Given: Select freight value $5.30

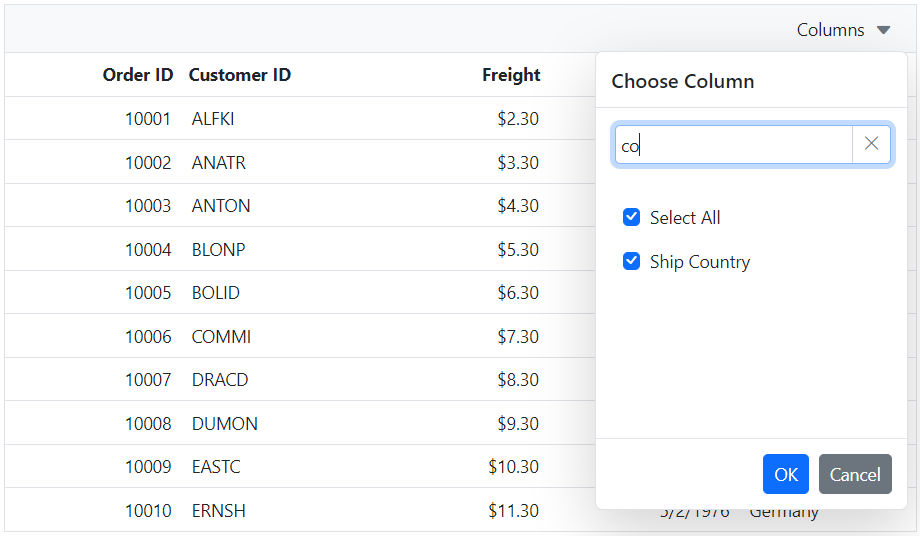Looking at the screenshot, I should pos(518,250).
